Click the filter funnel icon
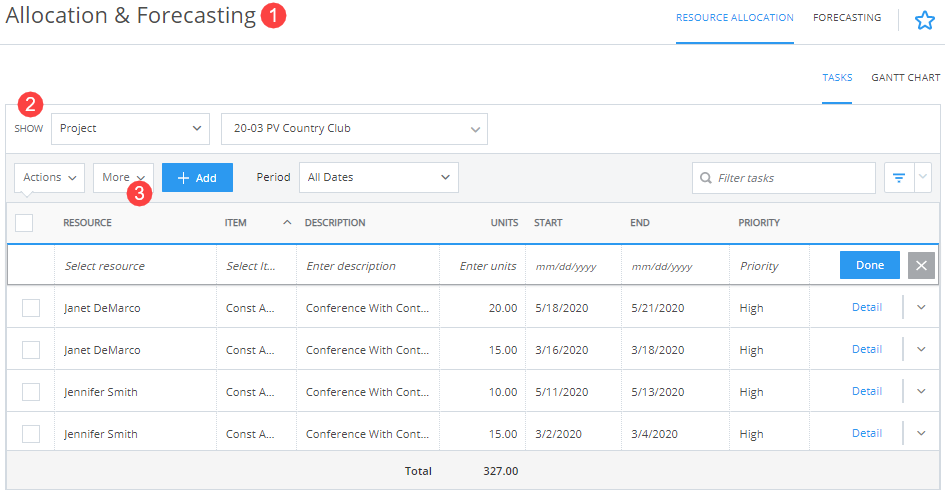Viewport: 945px width, 490px height. (x=899, y=178)
